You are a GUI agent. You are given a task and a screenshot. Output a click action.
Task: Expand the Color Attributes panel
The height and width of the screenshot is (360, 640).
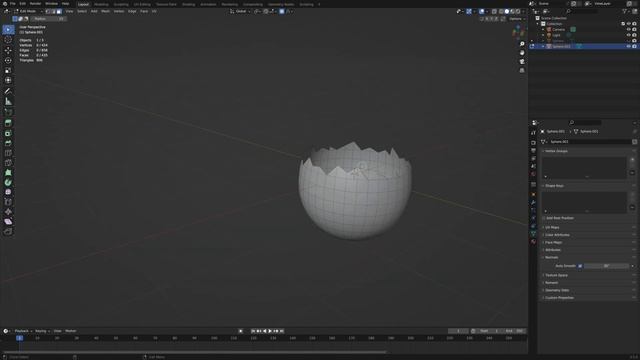coord(557,235)
